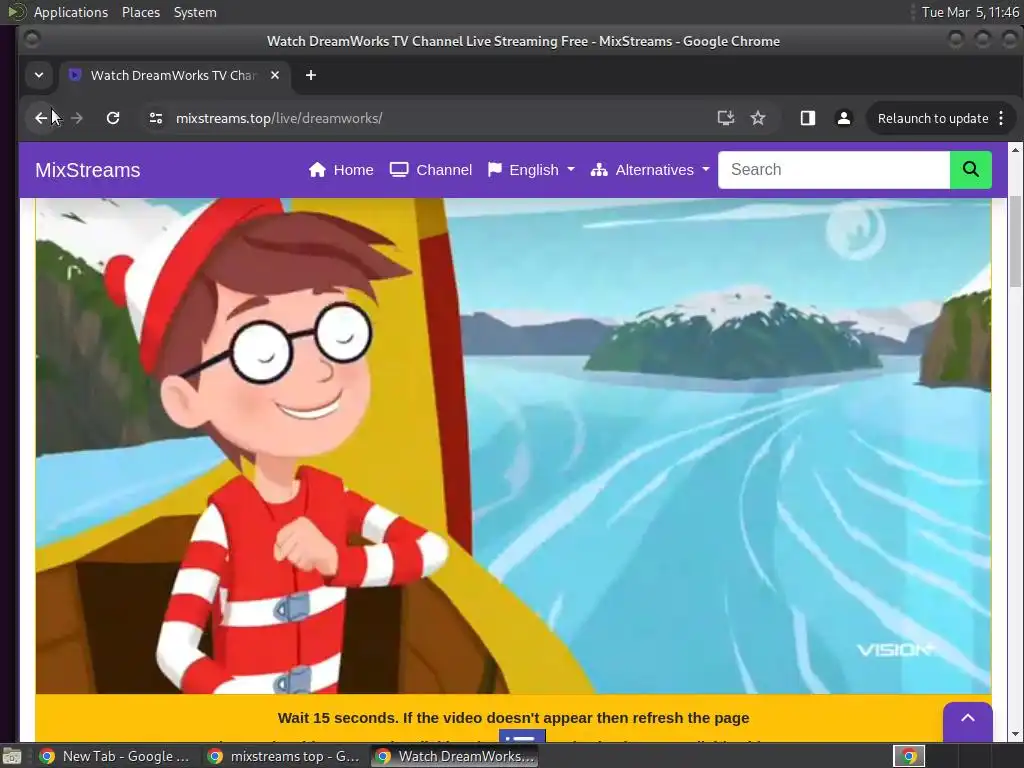This screenshot has height=768, width=1024.
Task: Click the clock showing Tue Mar 5, 11:46
Action: click(x=970, y=12)
